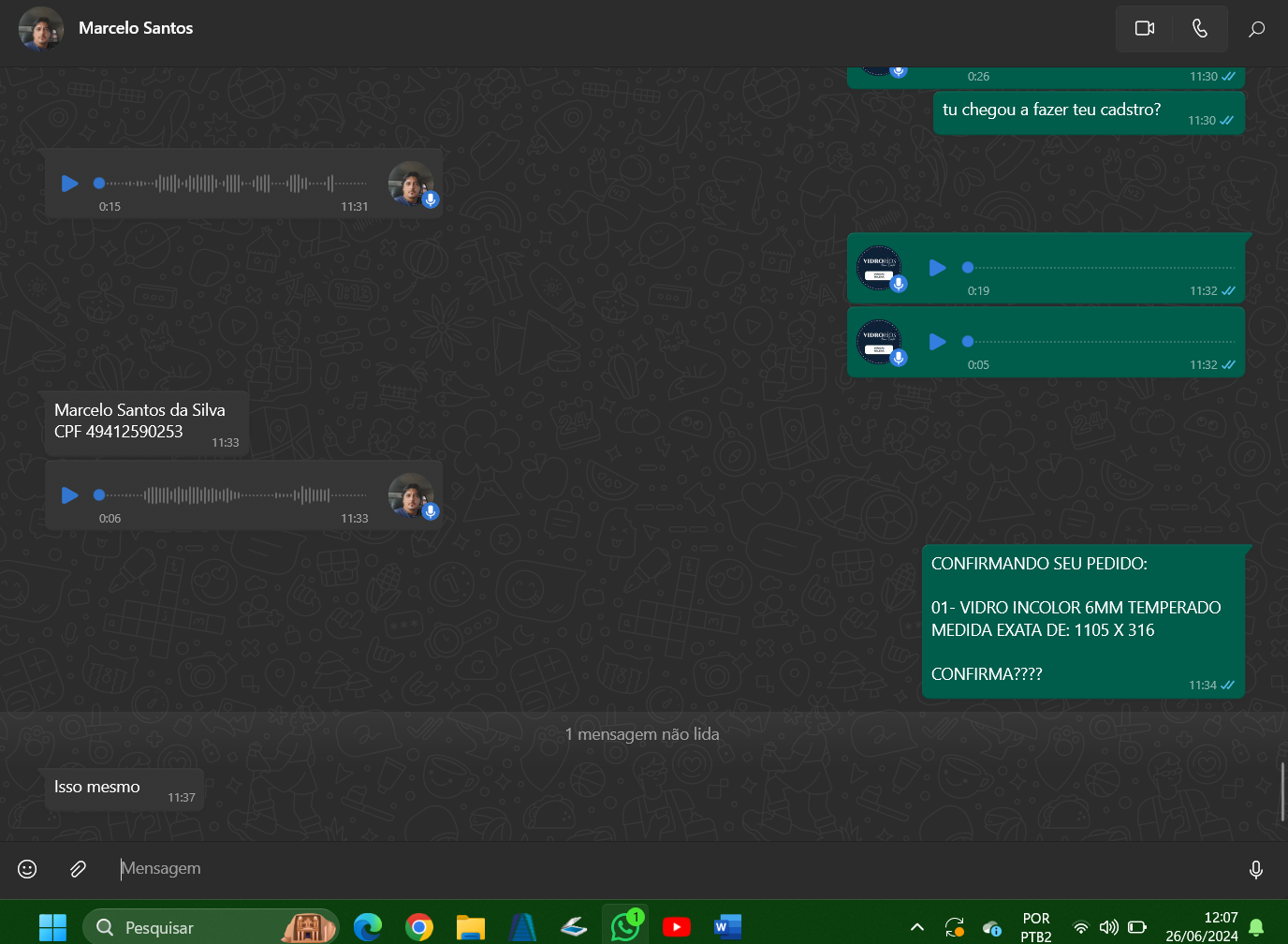Select the CPF 49412590253 message
This screenshot has width=1288, height=944.
(x=146, y=423)
